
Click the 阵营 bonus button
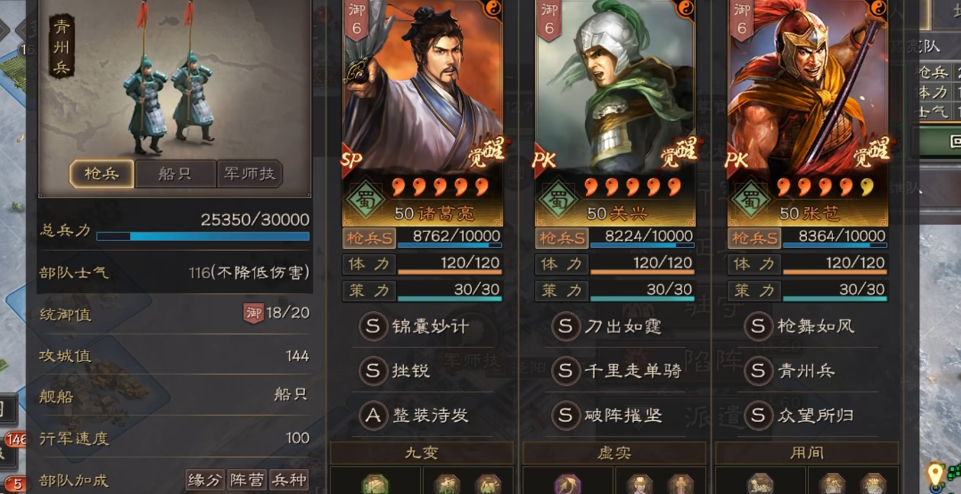click(247, 480)
